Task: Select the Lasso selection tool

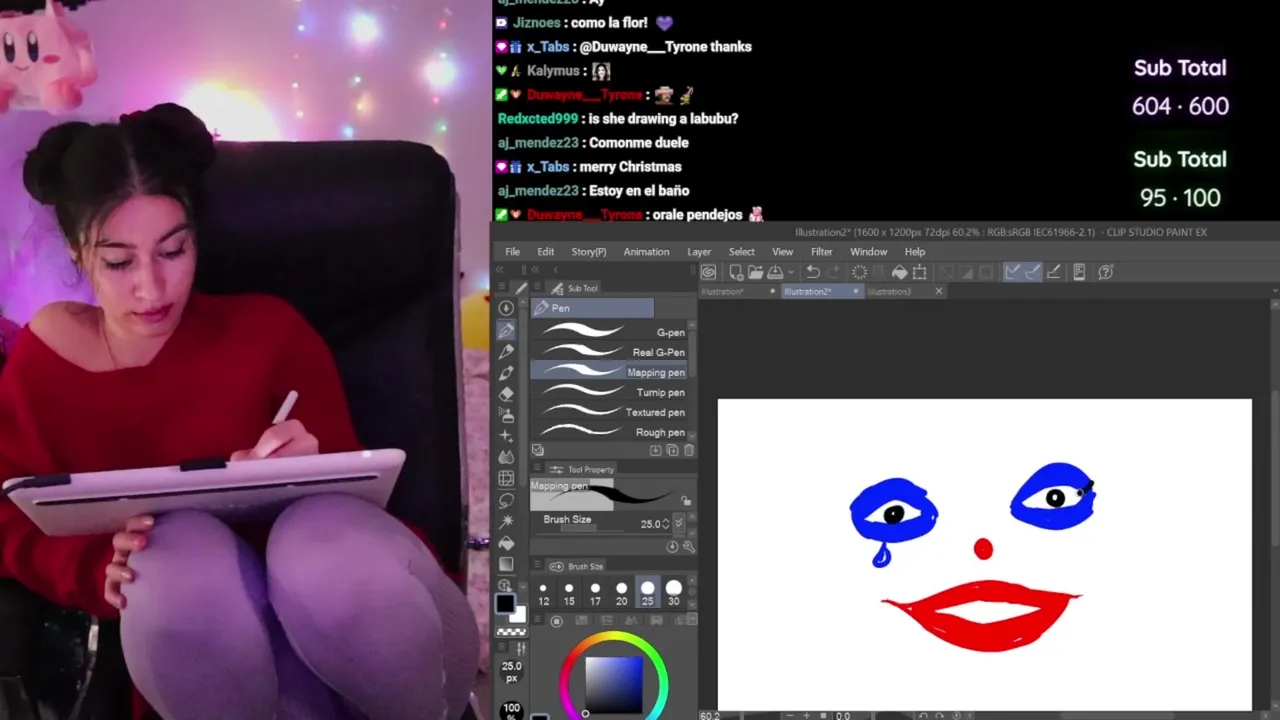Action: point(506,501)
